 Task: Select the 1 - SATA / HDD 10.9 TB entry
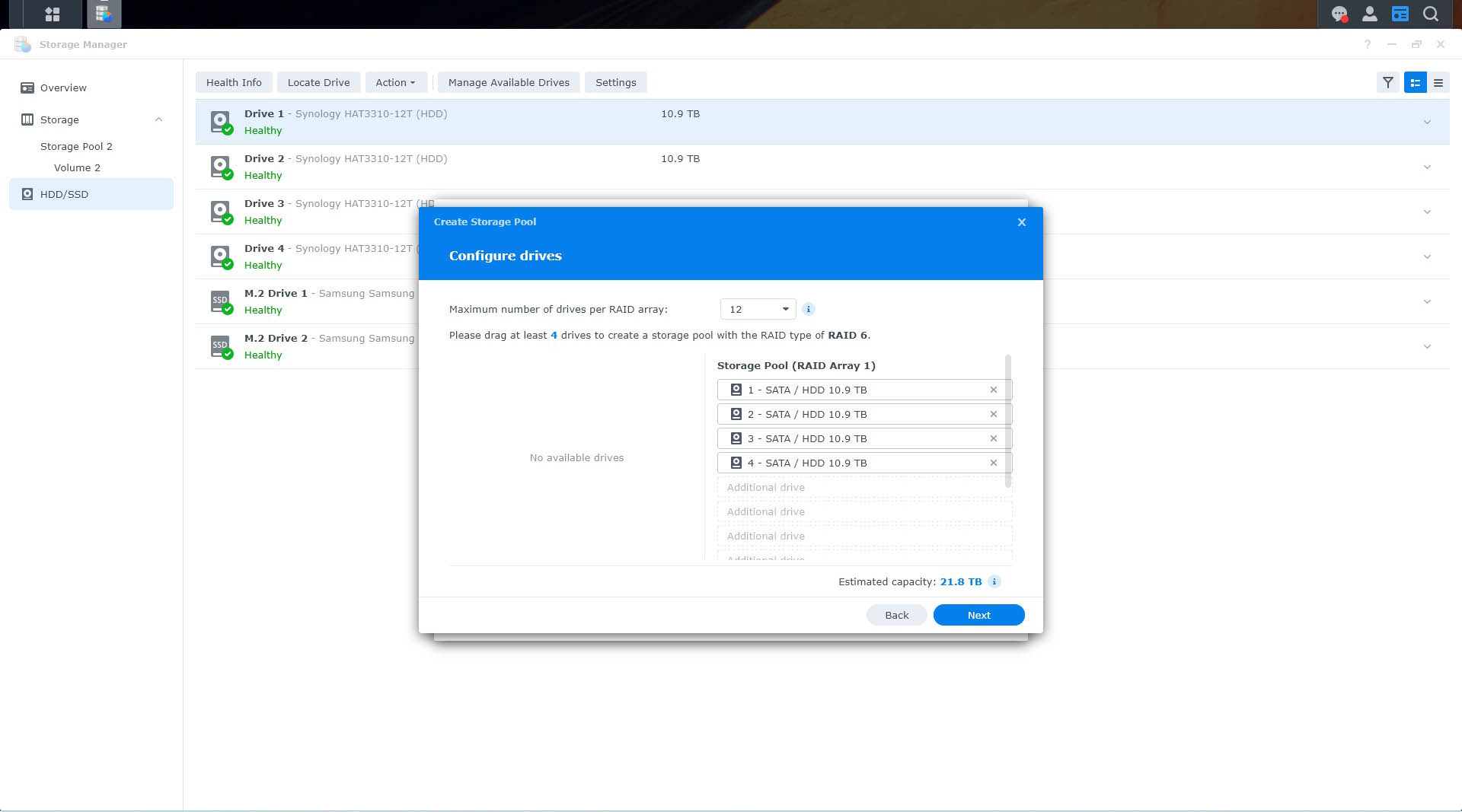[x=864, y=390]
